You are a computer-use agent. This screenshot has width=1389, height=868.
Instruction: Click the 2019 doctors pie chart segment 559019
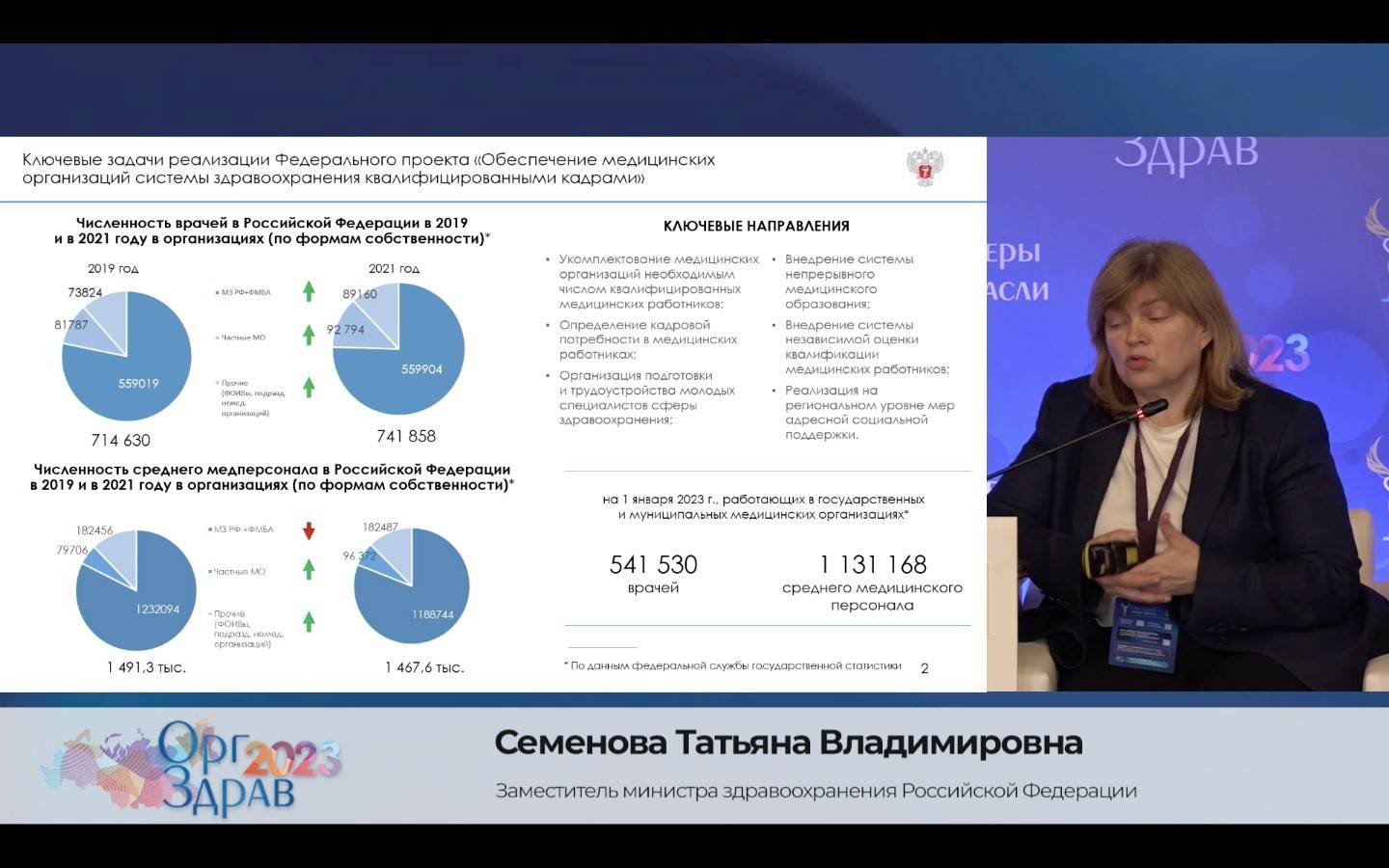point(138,383)
